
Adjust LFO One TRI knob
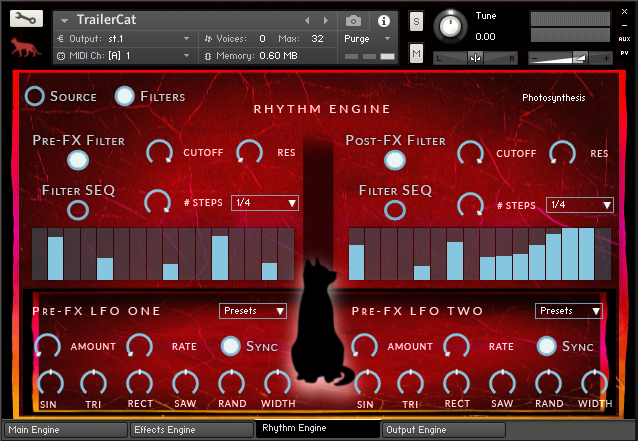[x=94, y=383]
